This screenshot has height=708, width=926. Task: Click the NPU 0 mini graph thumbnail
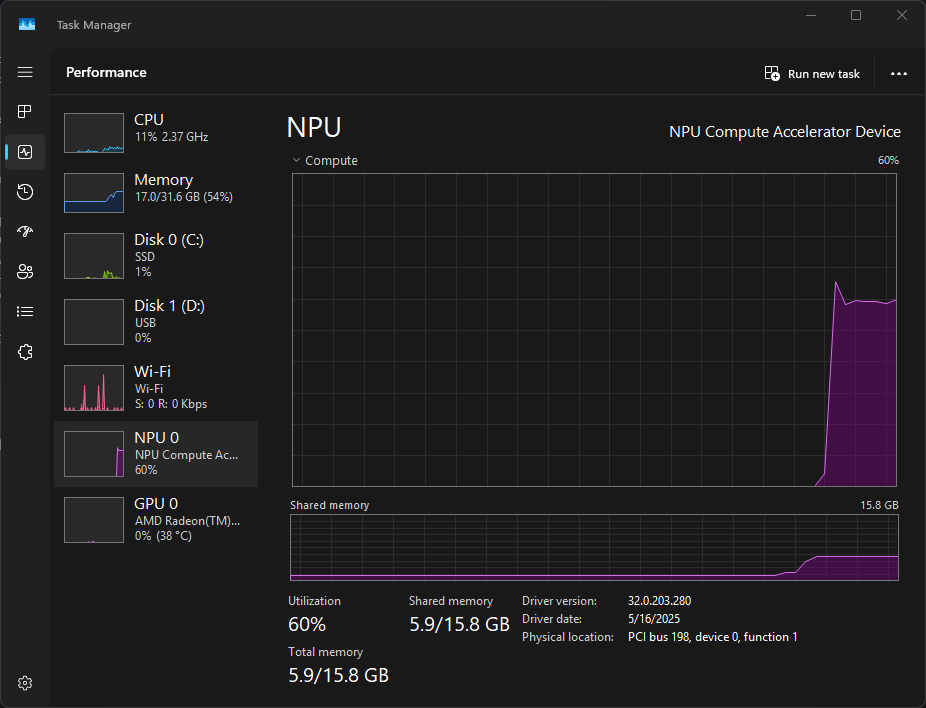[x=94, y=454]
